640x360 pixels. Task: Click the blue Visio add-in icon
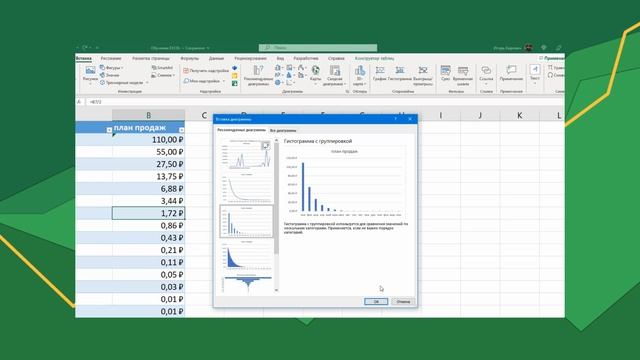point(235,68)
